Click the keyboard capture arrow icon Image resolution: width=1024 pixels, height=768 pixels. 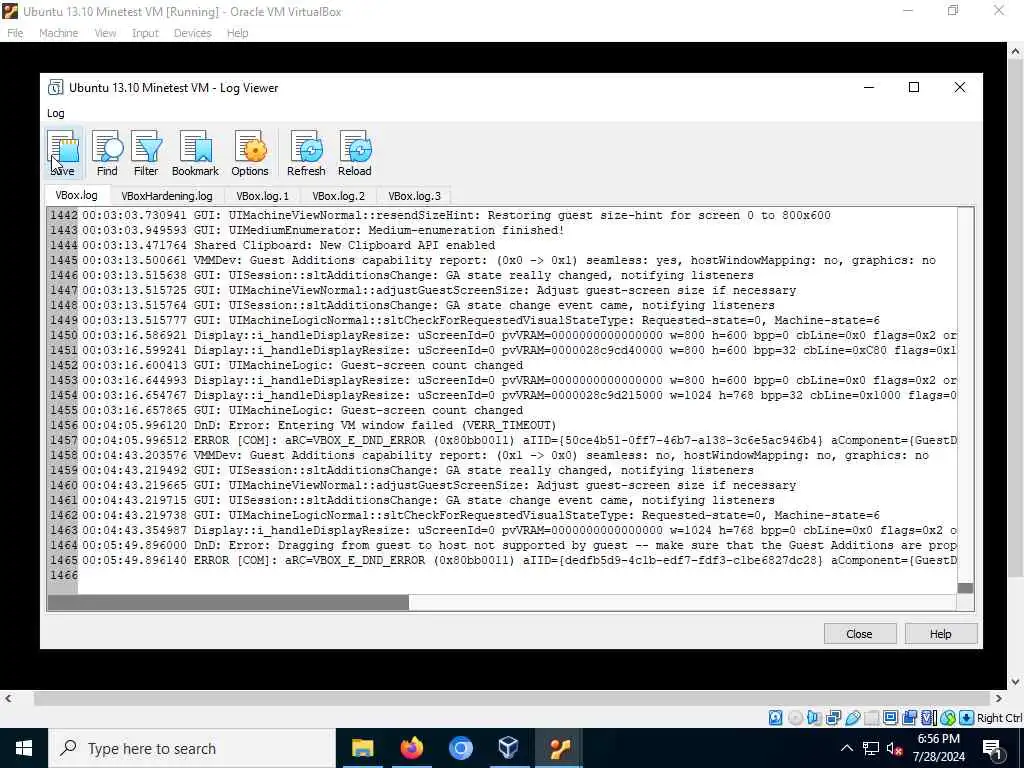(967, 718)
